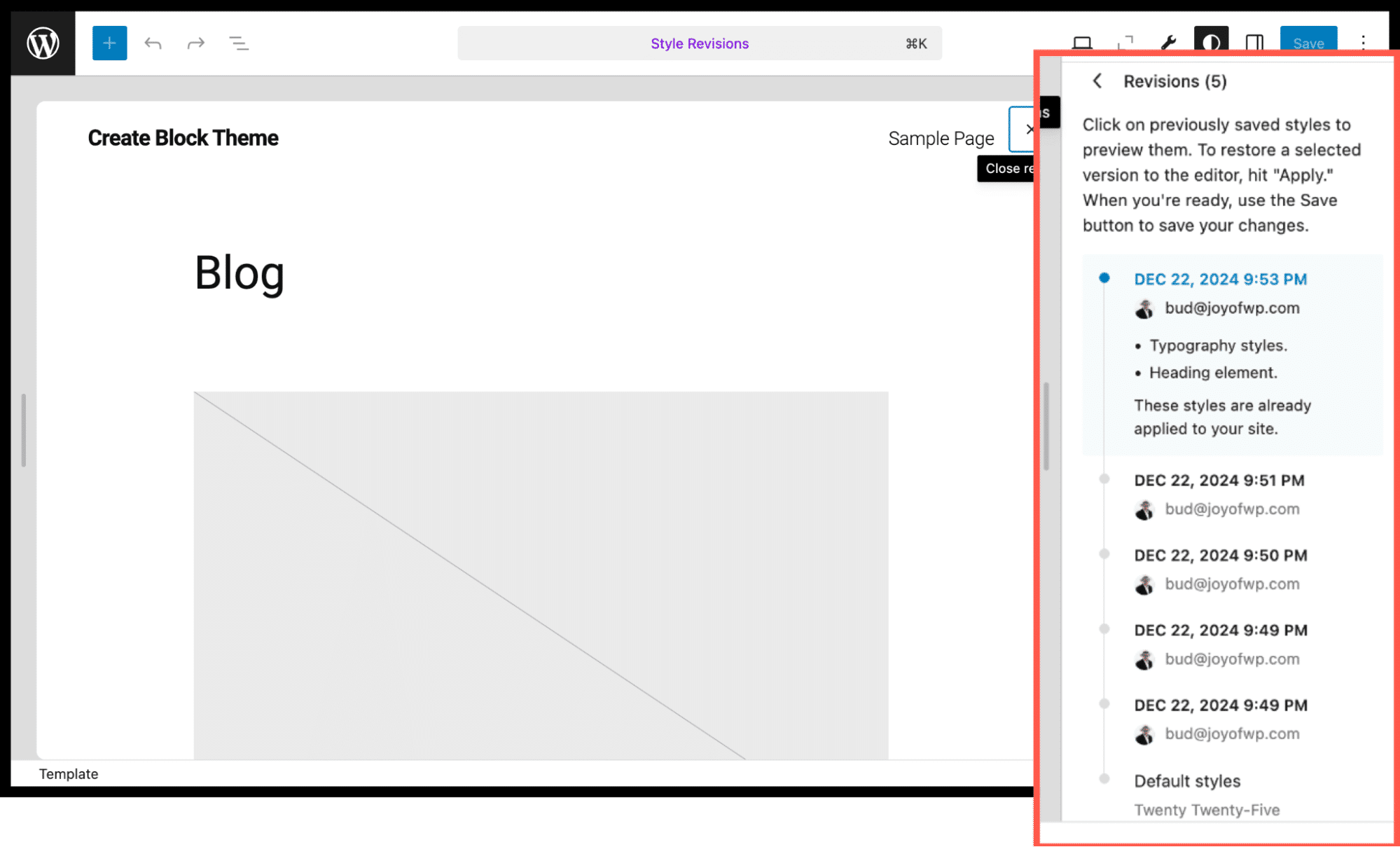Go back from Revisions panel
The width and height of the screenshot is (1400, 847).
1097,81
